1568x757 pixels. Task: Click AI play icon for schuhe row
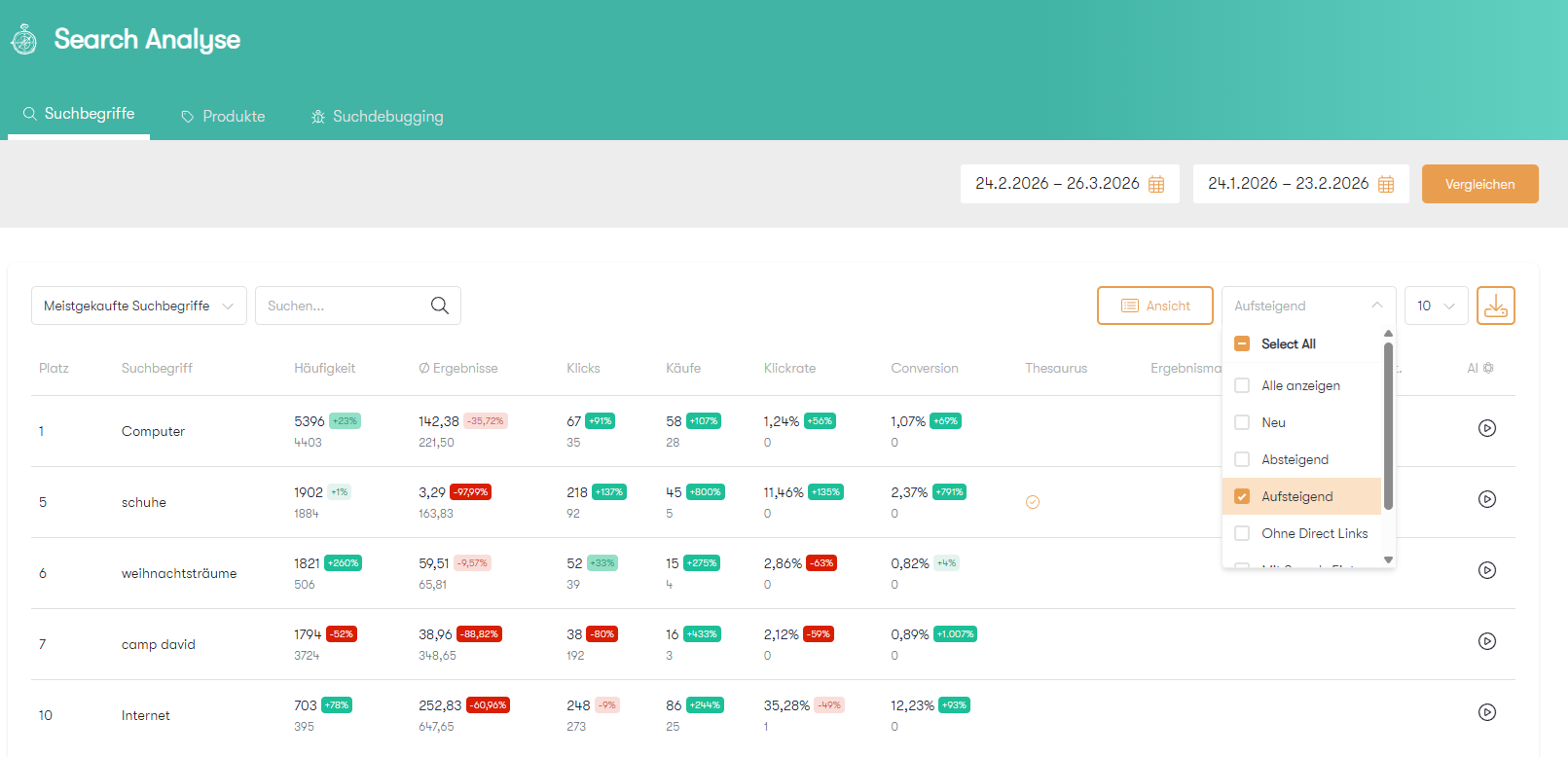(x=1486, y=499)
